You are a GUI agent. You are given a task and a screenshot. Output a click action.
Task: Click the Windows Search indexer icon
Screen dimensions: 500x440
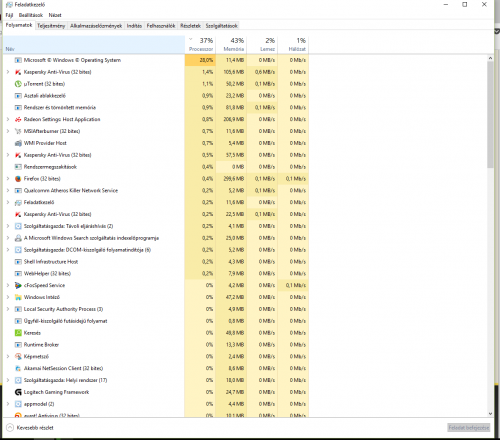pyautogui.click(x=18, y=238)
